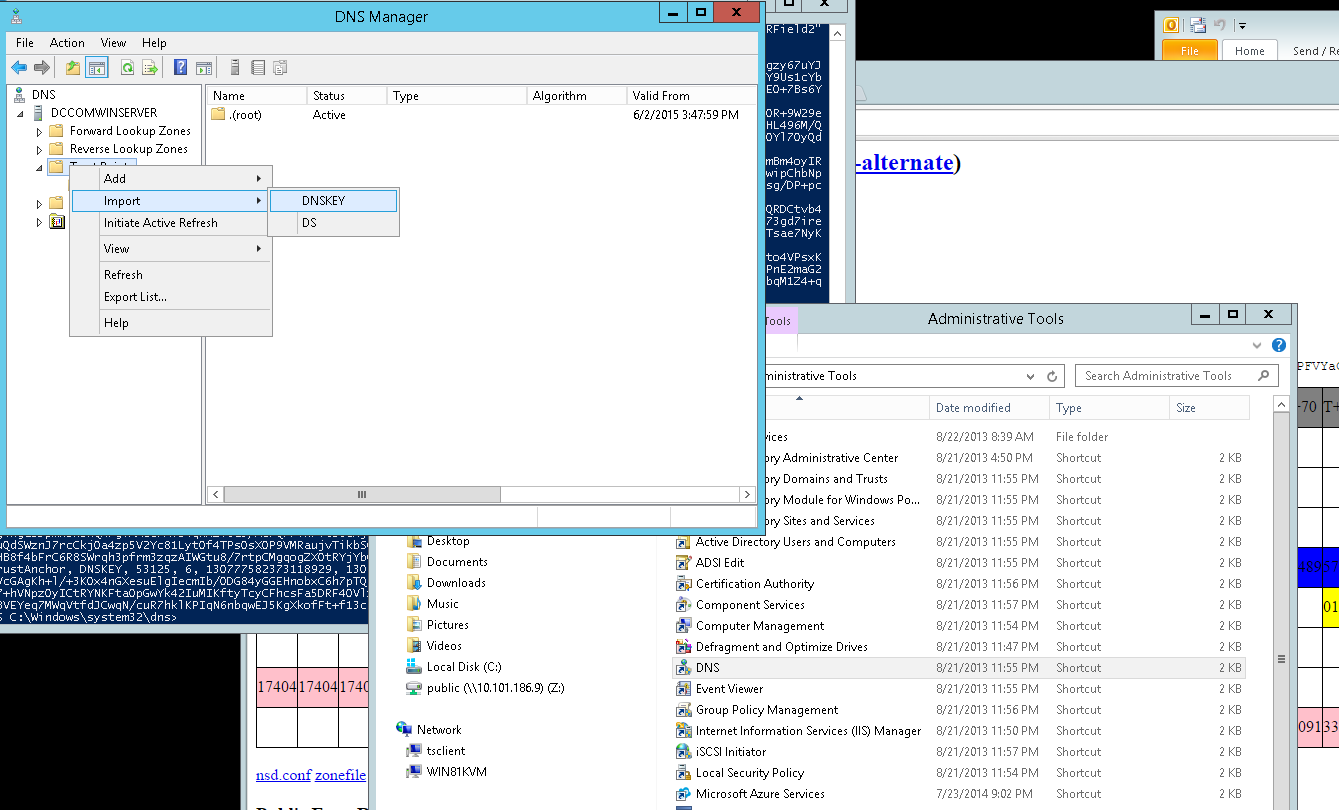The image size is (1339, 810).
Task: Choose DNSKEY from the Import submenu
Action: [334, 201]
